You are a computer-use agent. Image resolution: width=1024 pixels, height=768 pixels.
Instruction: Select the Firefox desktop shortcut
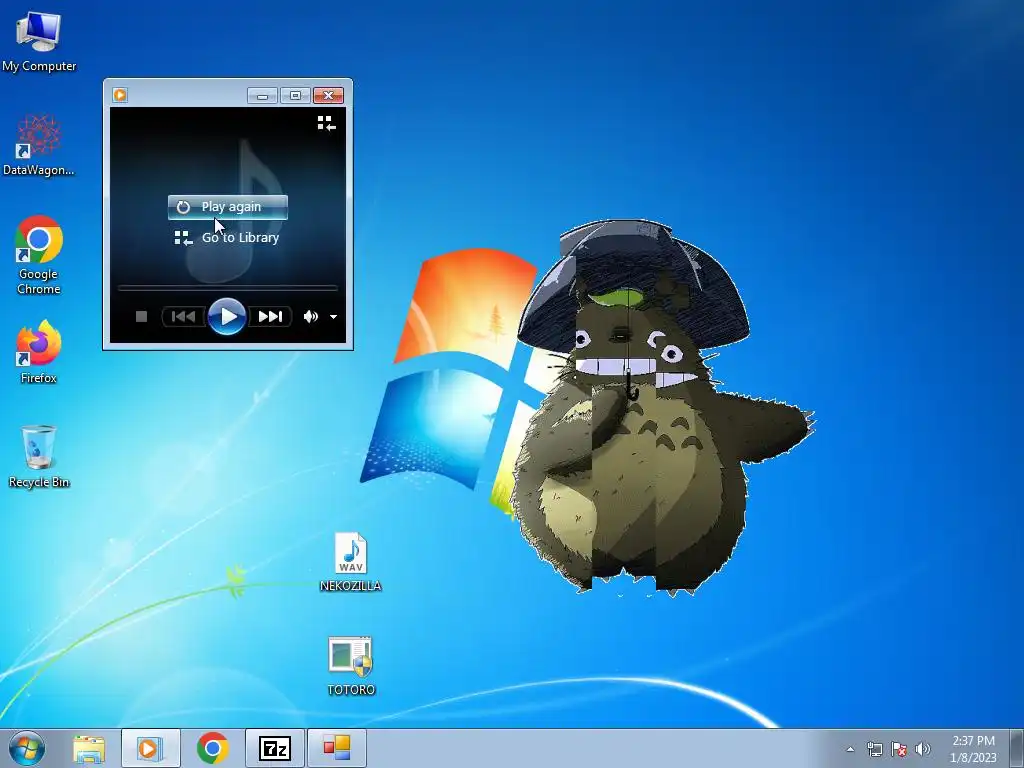coord(39,351)
